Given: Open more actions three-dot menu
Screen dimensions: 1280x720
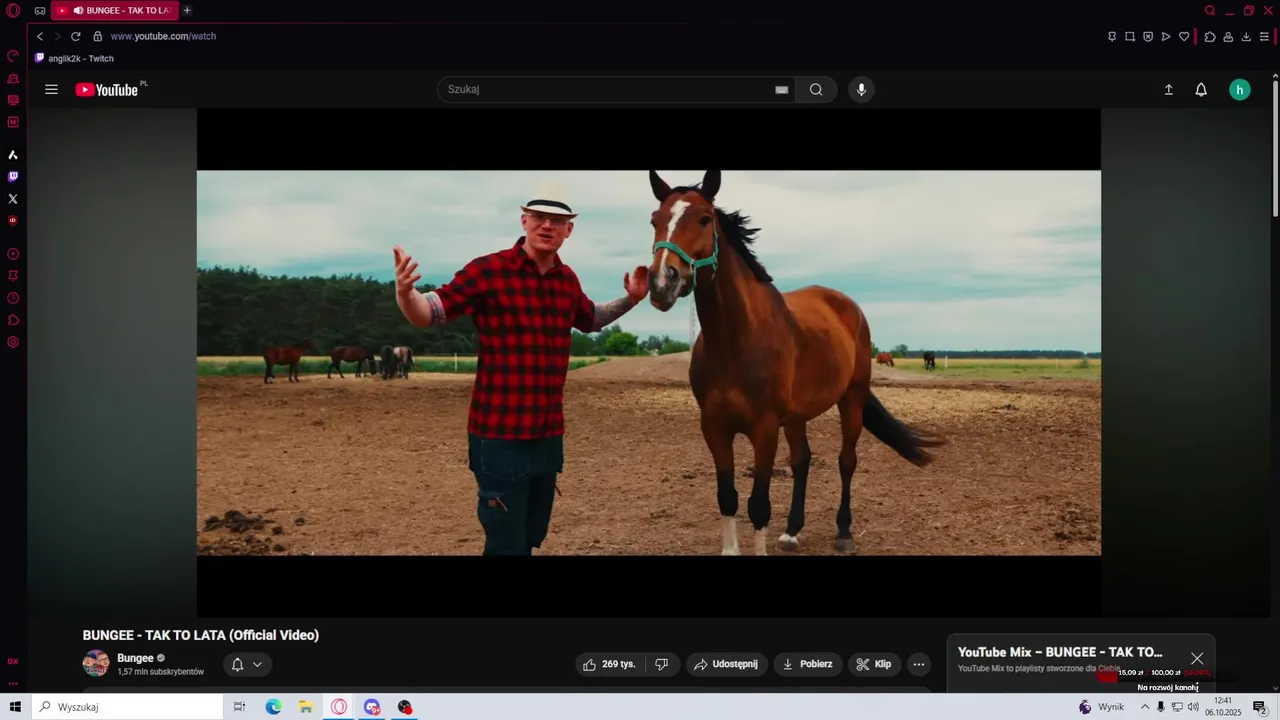Looking at the screenshot, I should pyautogui.click(x=919, y=664).
